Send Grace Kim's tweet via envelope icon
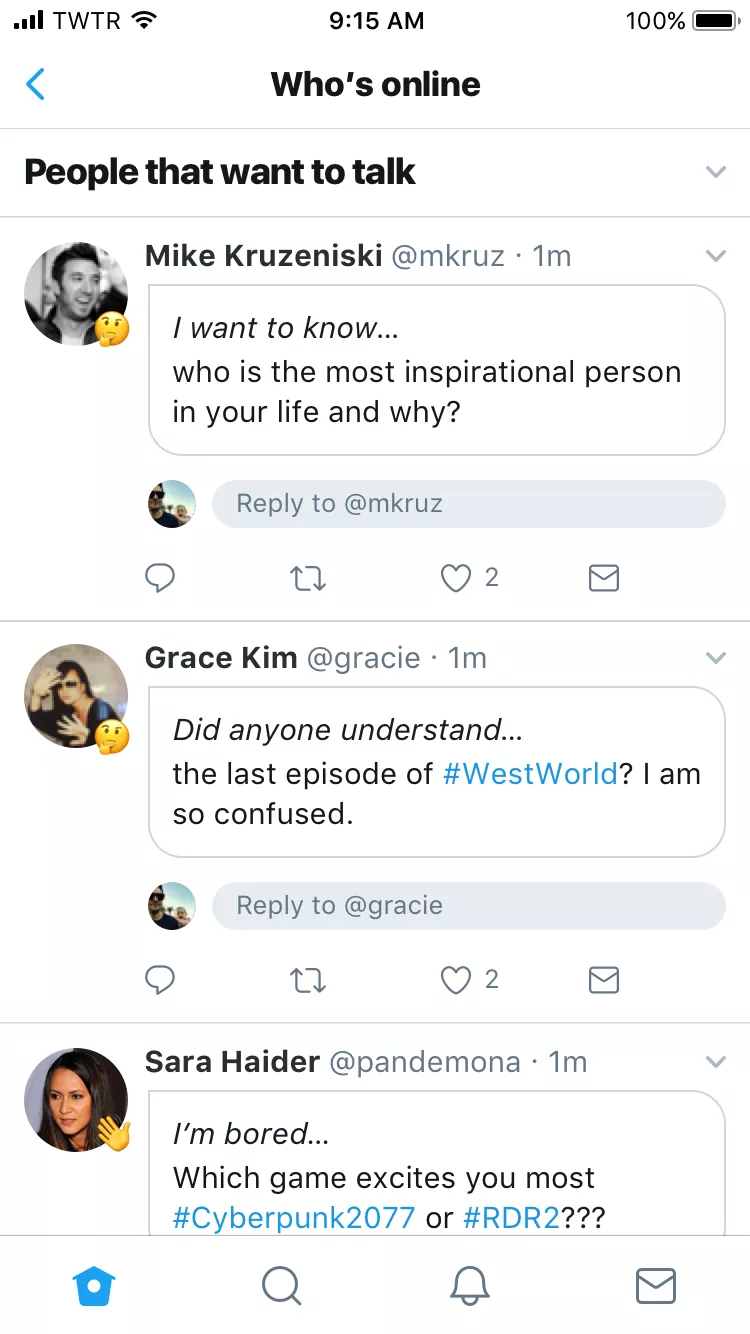The width and height of the screenshot is (750, 1334). pyautogui.click(x=604, y=980)
